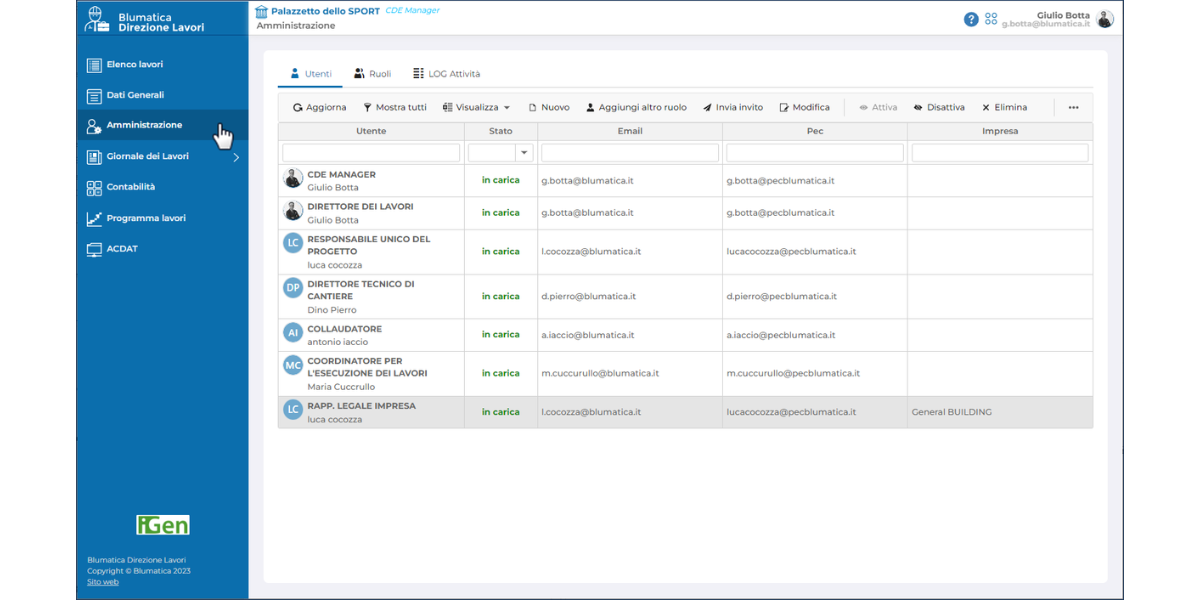
Task: Click the Utente filter input field
Action: [x=371, y=153]
